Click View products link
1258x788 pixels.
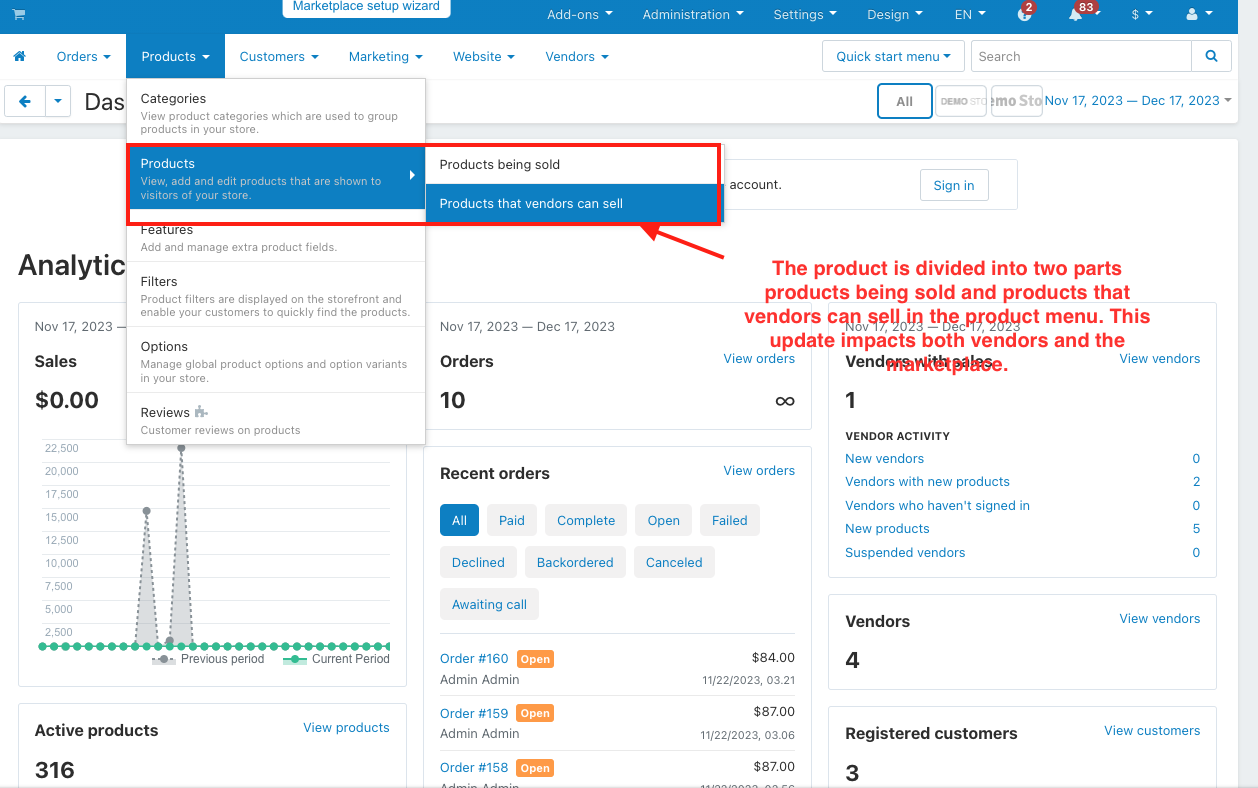(346, 727)
